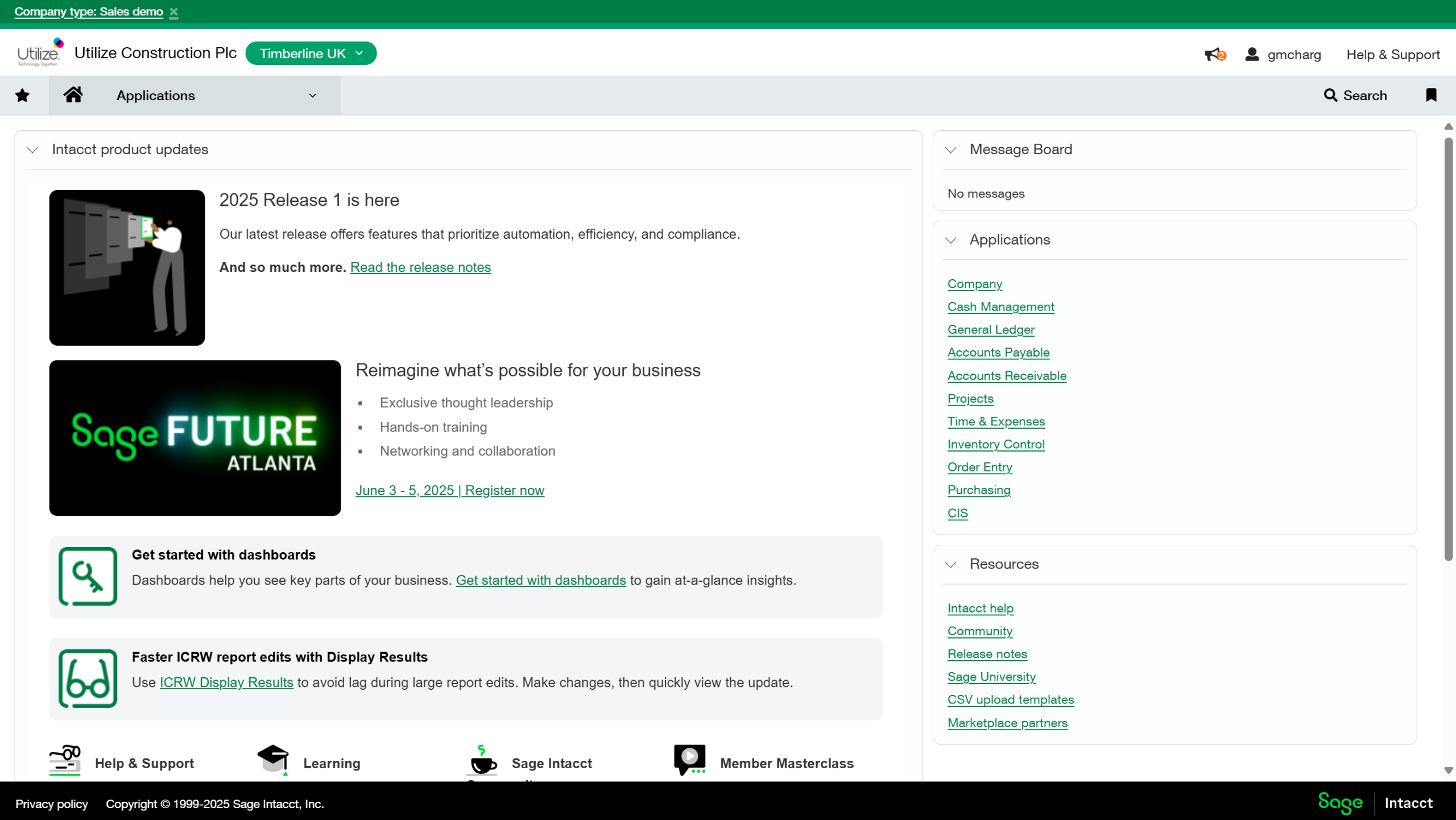Viewport: 1456px width, 820px height.
Task: Open the Timberline UK entity dropdown
Action: [311, 53]
